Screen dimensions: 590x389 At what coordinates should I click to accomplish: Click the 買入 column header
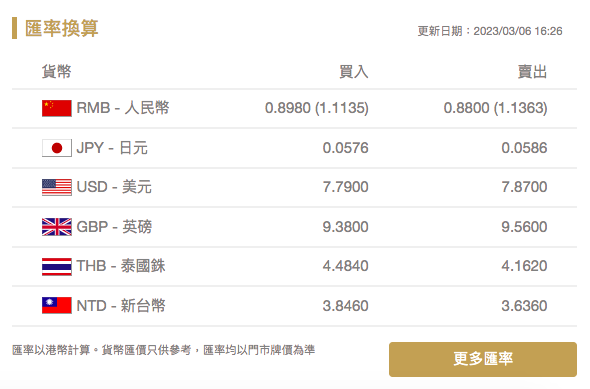[353, 71]
